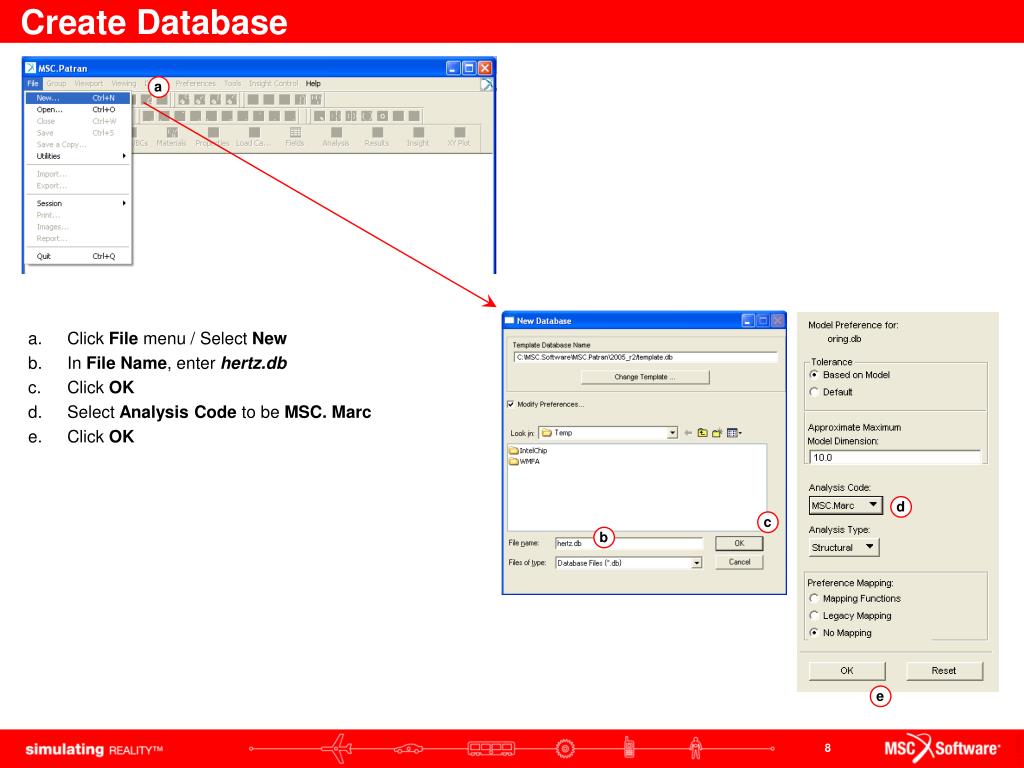Open the Analysis Code MSC.Marc dropdown

(x=845, y=506)
